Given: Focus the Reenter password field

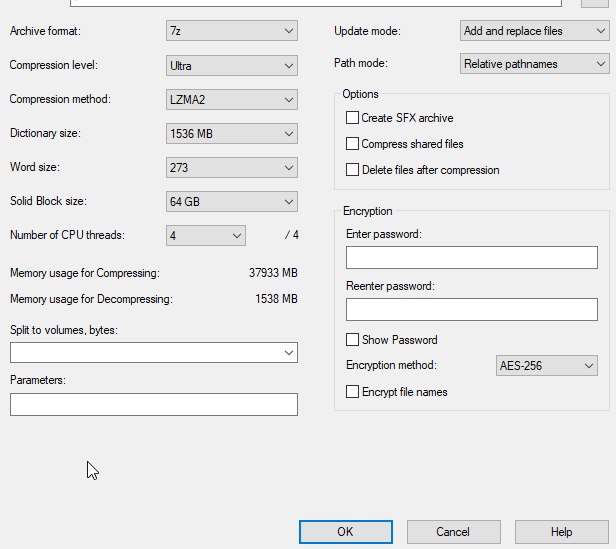Looking at the screenshot, I should [471, 310].
